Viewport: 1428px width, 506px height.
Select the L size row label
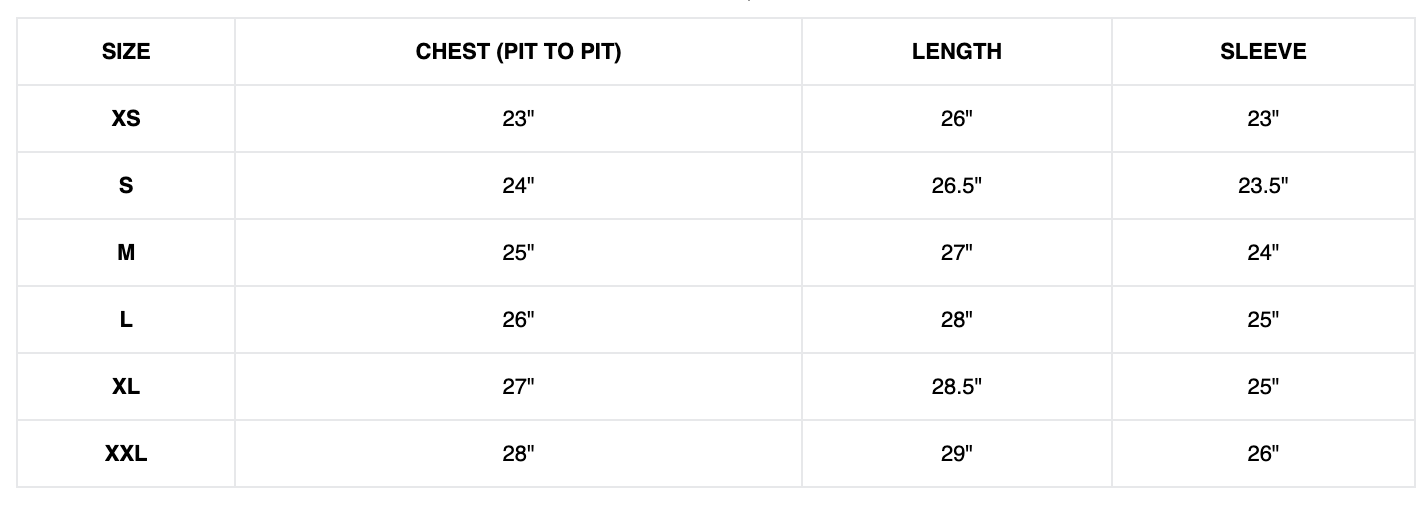[x=126, y=320]
